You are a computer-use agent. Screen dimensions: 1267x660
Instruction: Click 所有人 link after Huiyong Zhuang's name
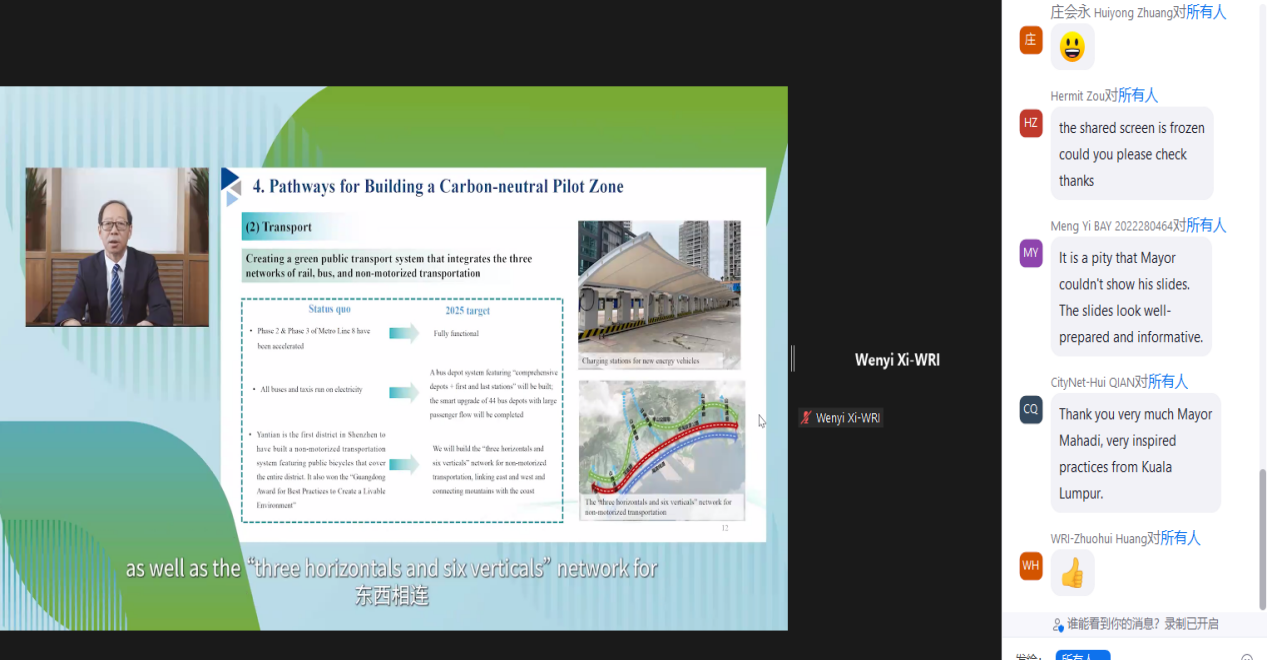click(1206, 12)
